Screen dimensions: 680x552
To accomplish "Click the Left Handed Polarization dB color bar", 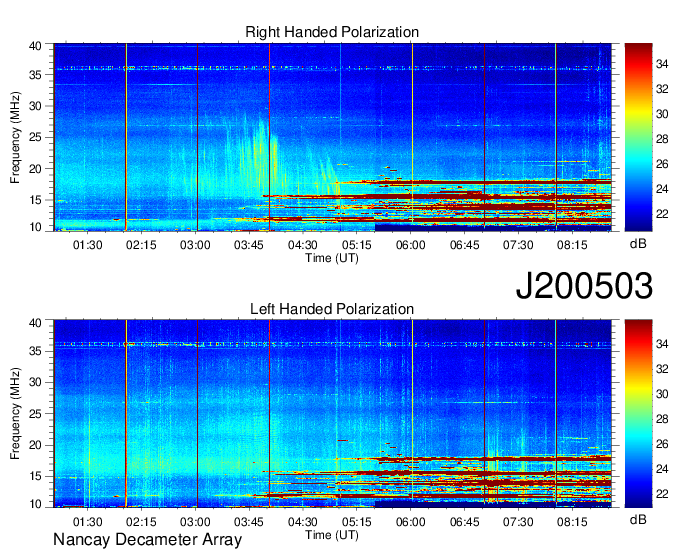I will pos(638,414).
